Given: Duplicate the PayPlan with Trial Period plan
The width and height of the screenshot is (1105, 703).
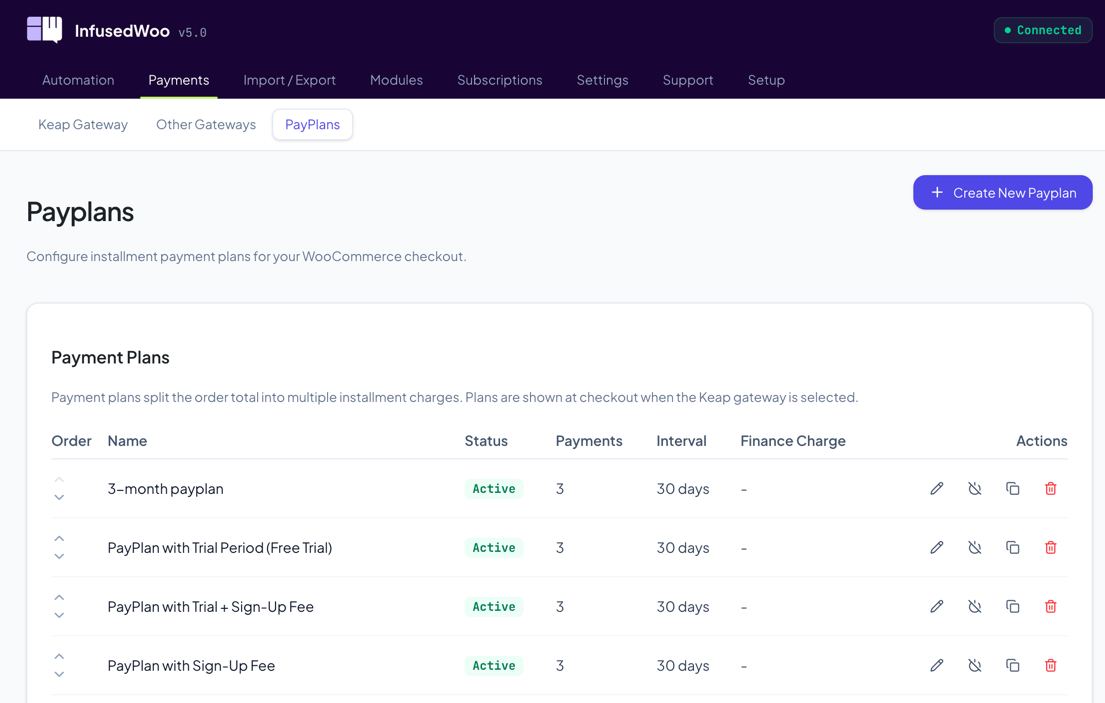Looking at the screenshot, I should point(1013,547).
